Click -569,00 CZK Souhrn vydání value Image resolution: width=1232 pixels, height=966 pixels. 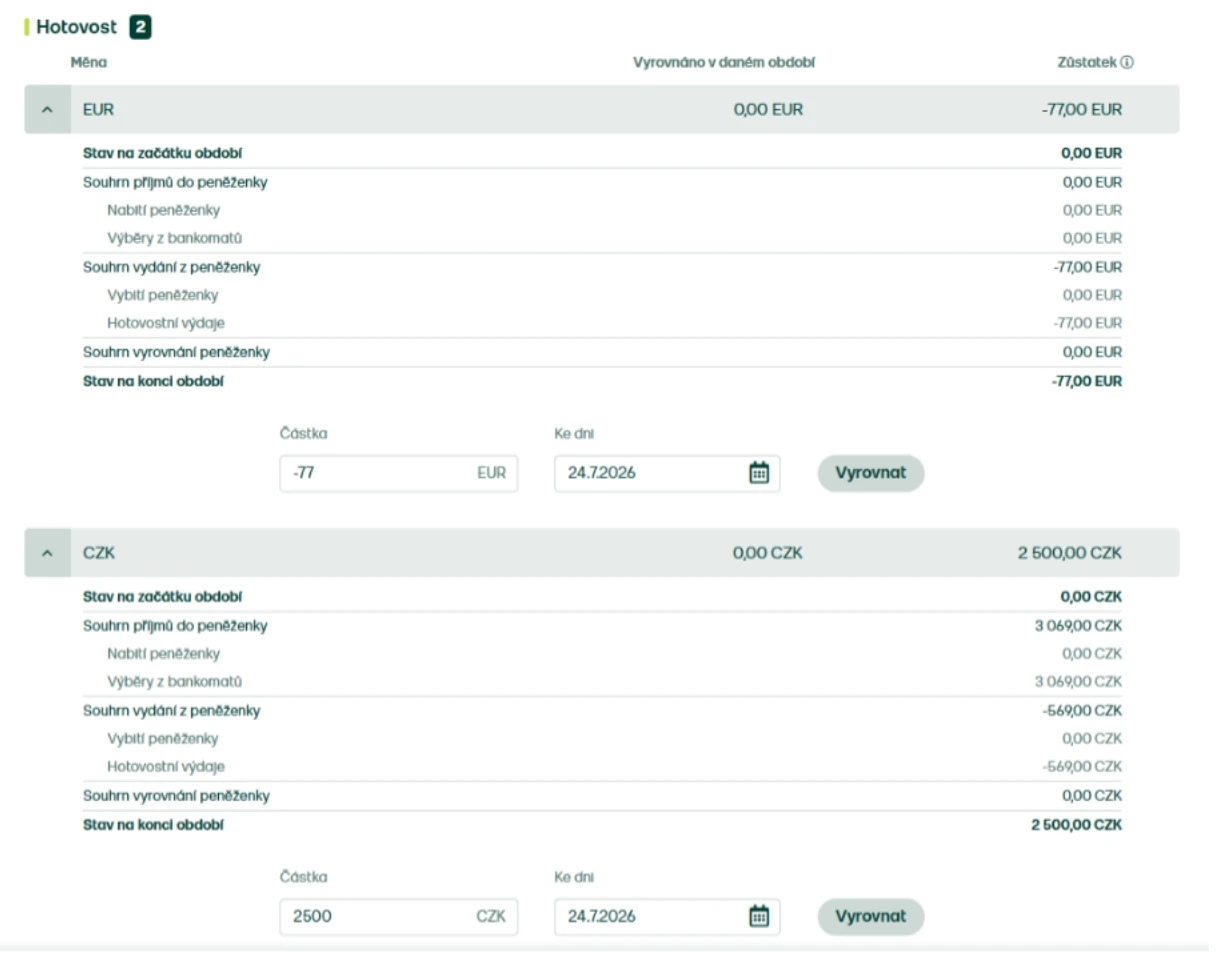[1082, 711]
